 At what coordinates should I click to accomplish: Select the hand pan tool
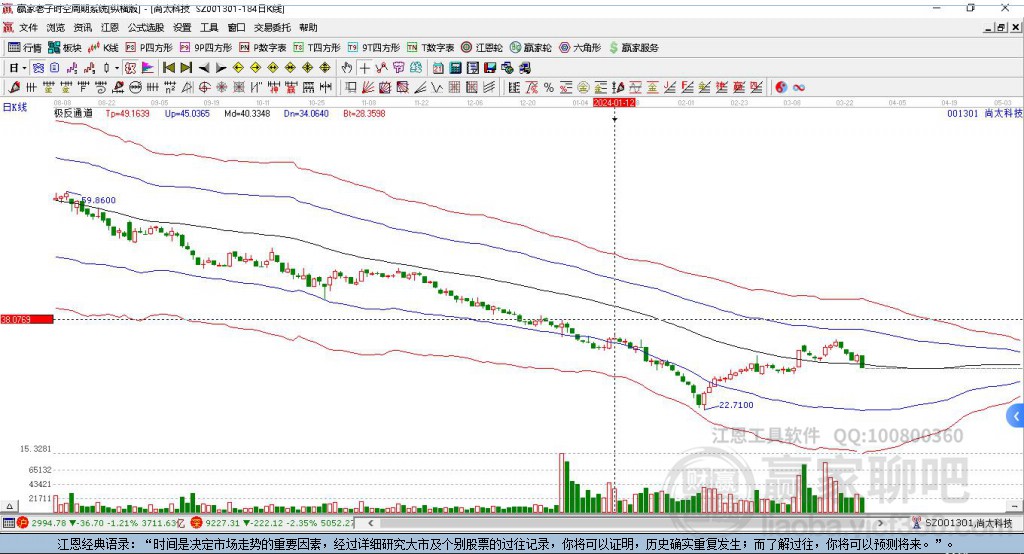point(346,68)
